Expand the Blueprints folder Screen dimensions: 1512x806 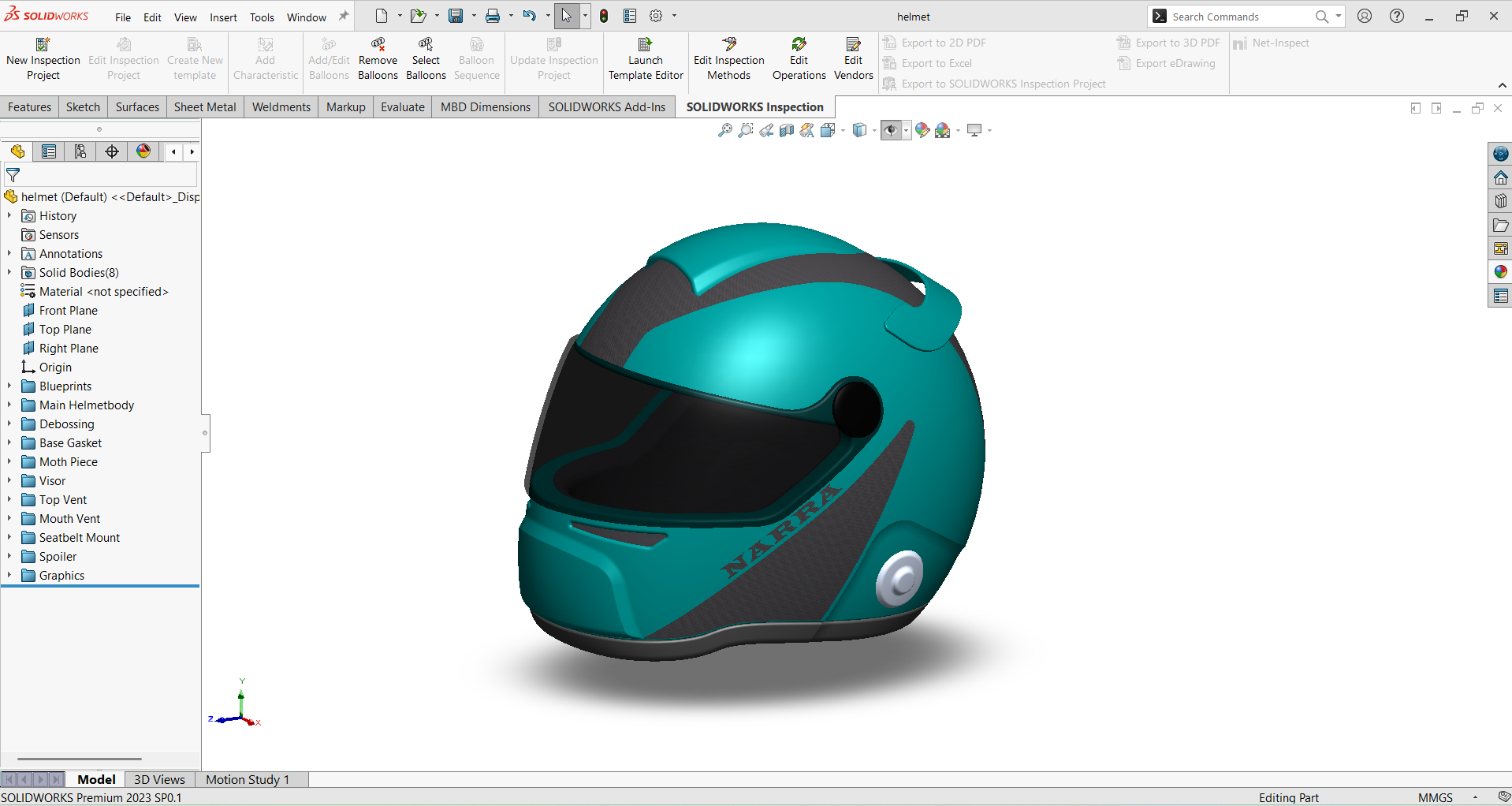pyautogui.click(x=9, y=386)
